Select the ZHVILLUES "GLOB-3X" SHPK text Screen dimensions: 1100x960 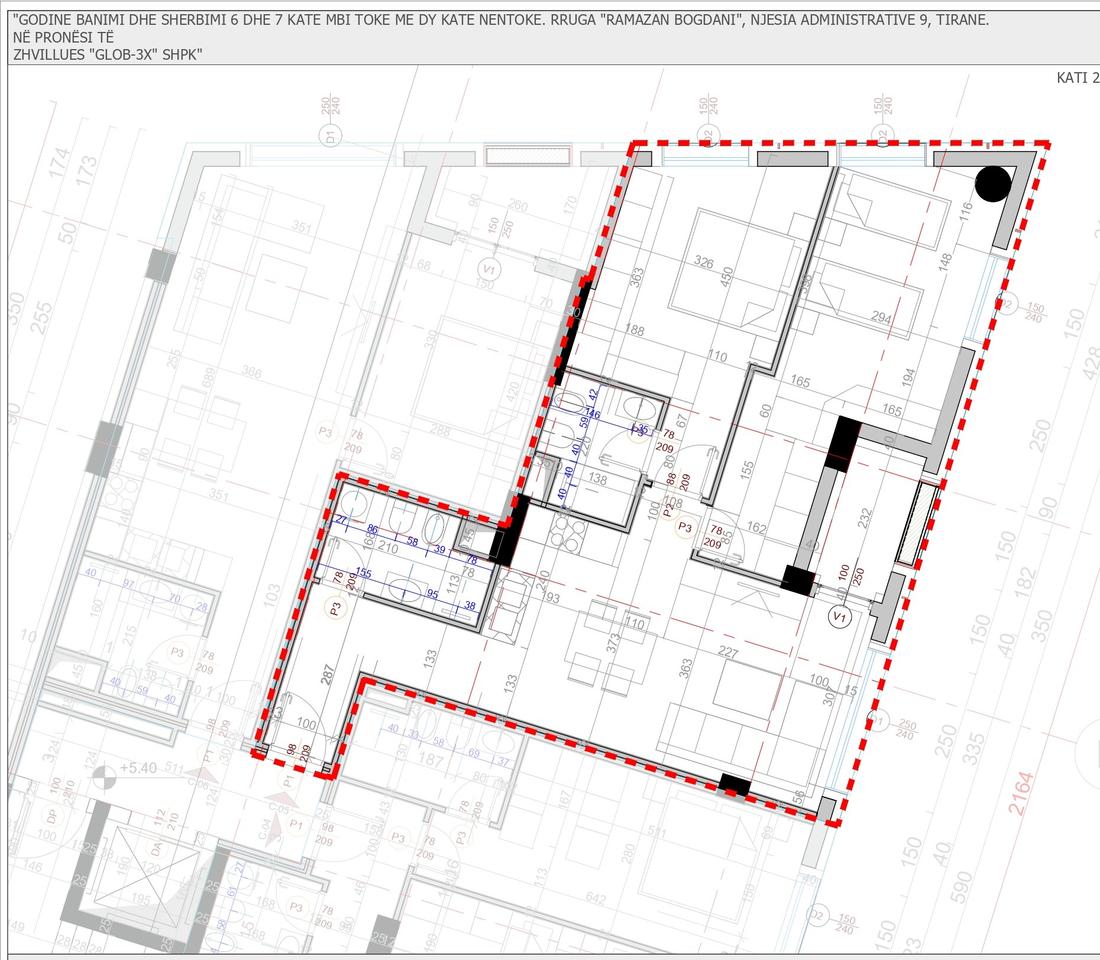108,54
